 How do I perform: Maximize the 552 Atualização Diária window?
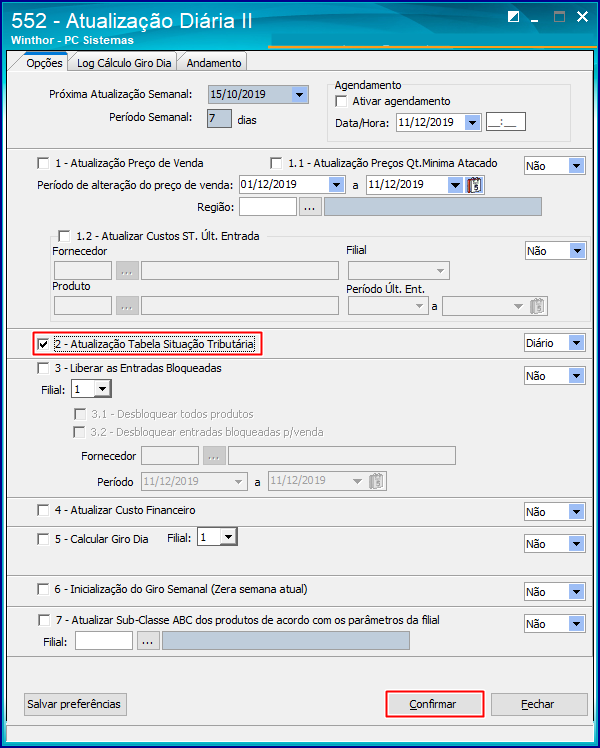tap(559, 17)
